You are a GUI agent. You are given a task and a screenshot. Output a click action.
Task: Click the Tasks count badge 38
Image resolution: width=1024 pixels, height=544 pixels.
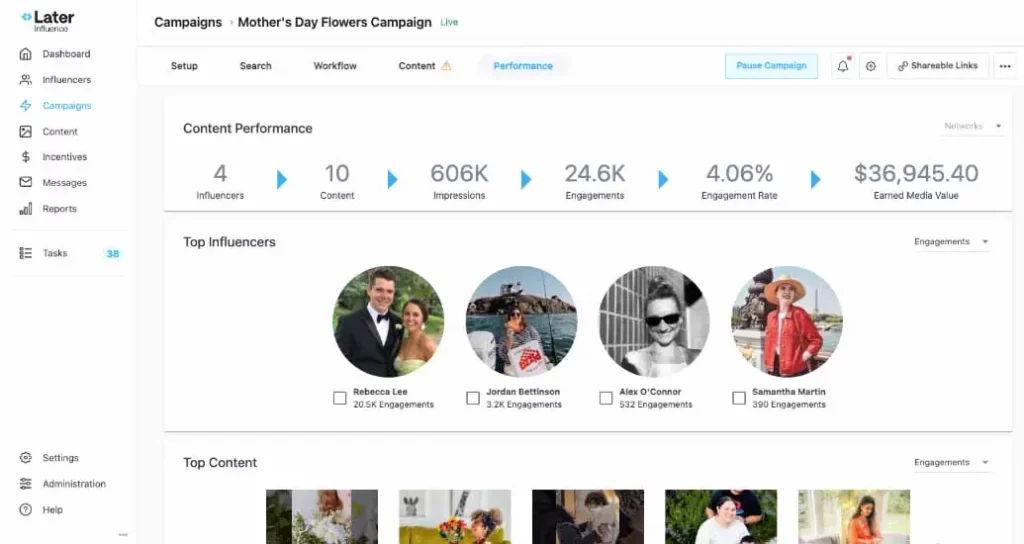(x=112, y=253)
